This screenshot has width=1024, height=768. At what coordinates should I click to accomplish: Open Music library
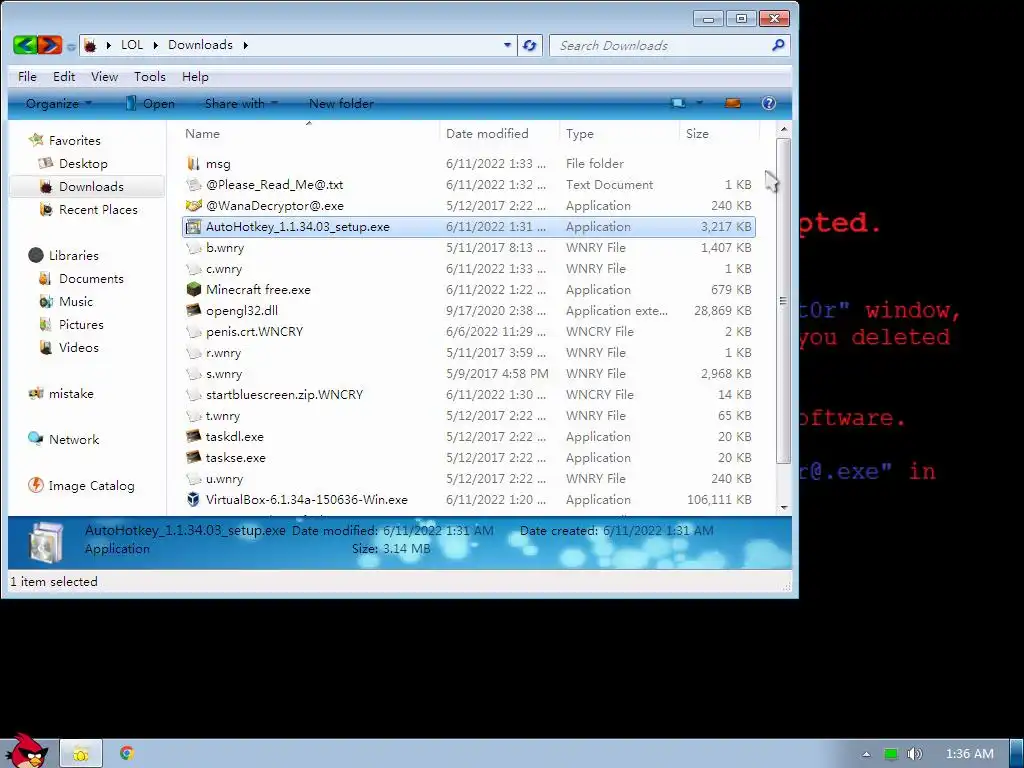click(76, 301)
